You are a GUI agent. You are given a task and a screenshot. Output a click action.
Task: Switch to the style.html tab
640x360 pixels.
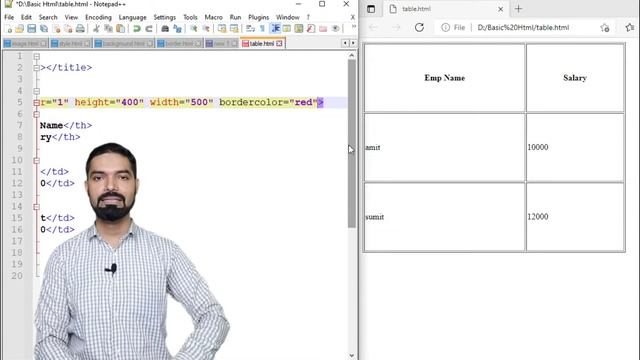(70, 43)
